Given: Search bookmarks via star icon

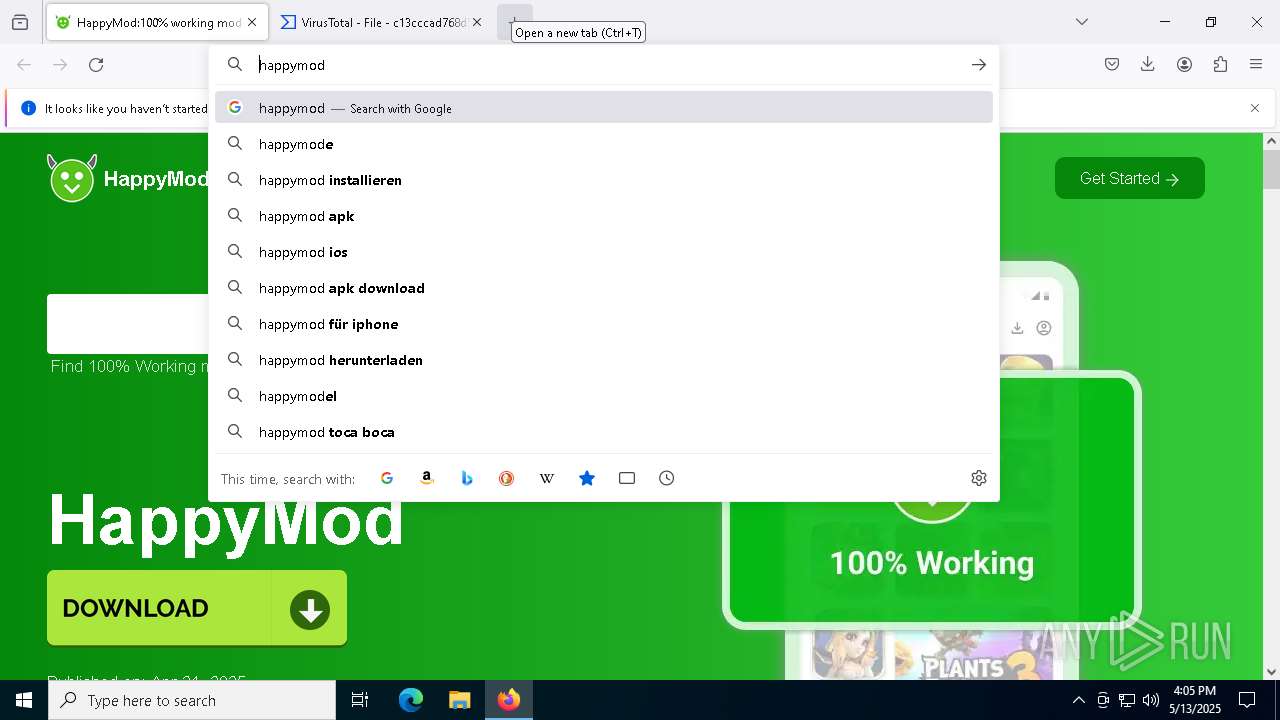Looking at the screenshot, I should [587, 478].
